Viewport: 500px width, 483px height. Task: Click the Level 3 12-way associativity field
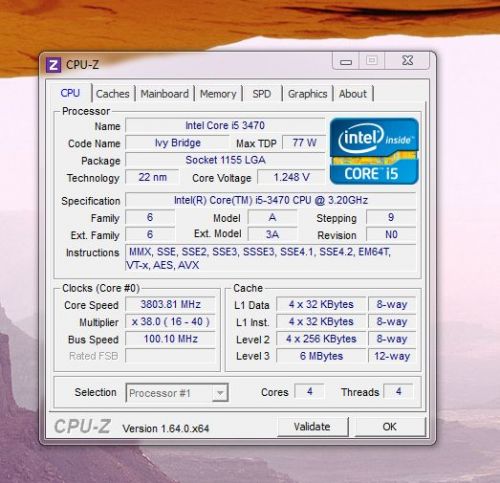coord(392,356)
